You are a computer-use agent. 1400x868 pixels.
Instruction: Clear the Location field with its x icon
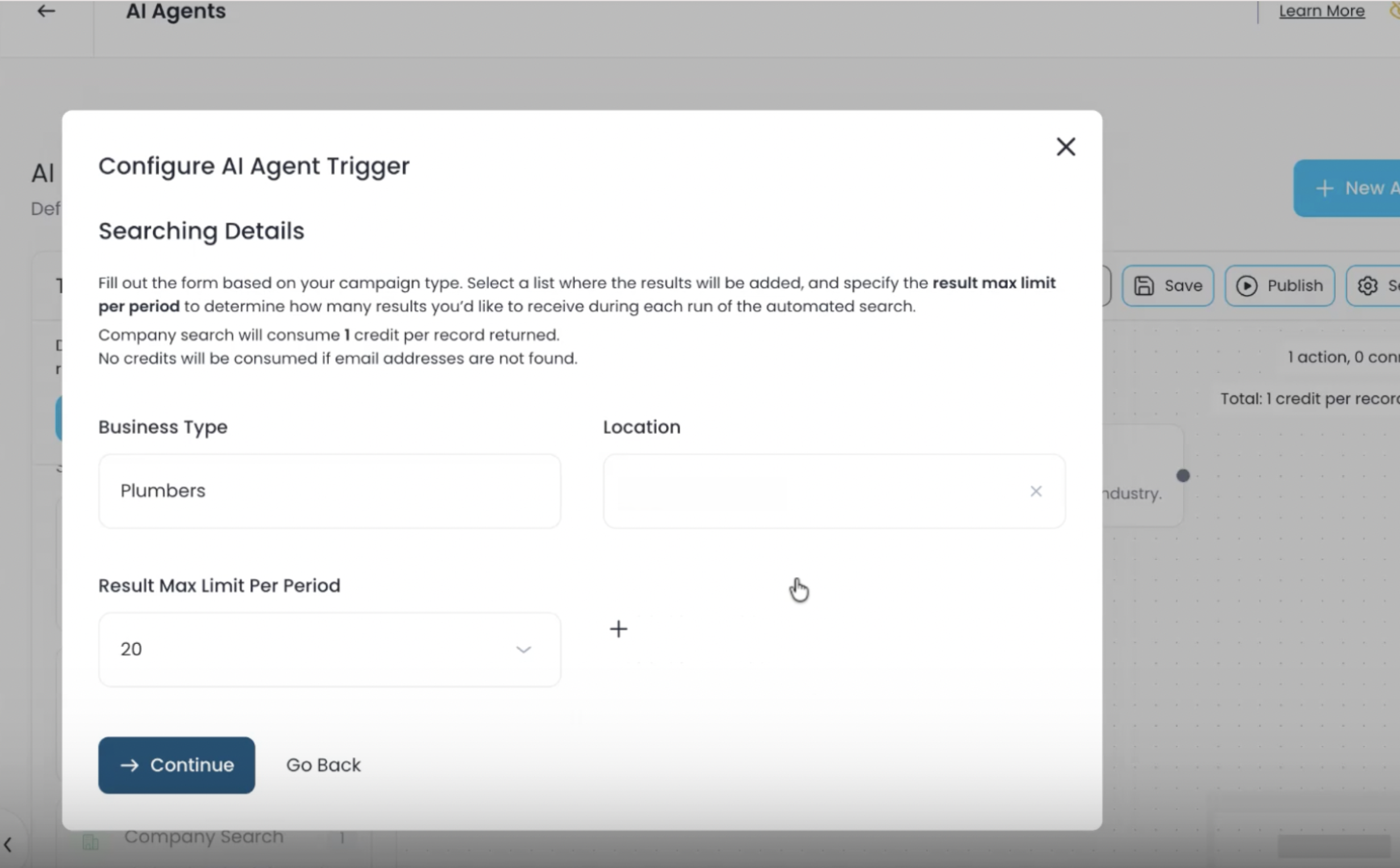[x=1035, y=491]
